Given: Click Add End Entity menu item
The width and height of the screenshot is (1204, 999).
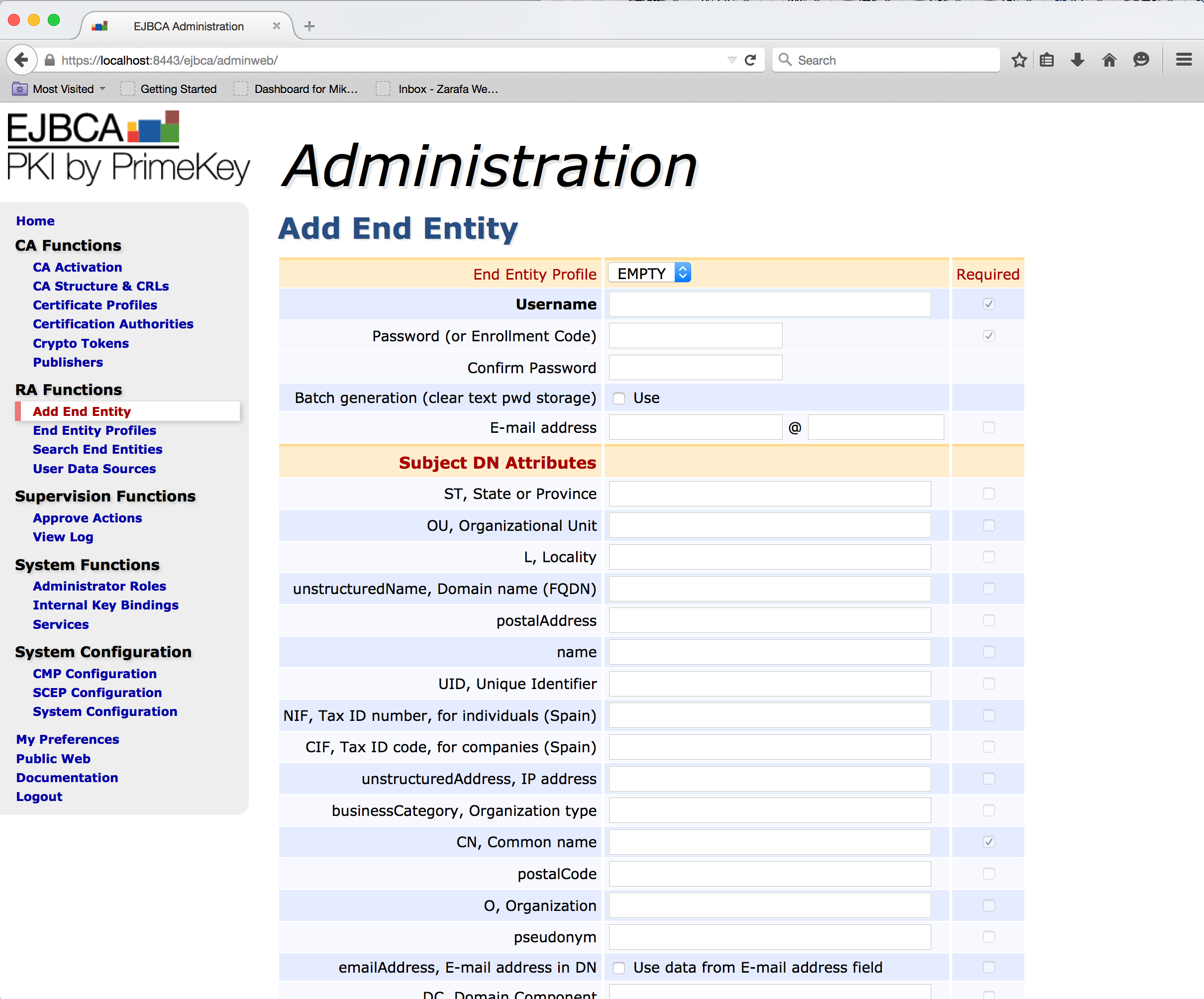Looking at the screenshot, I should [82, 411].
